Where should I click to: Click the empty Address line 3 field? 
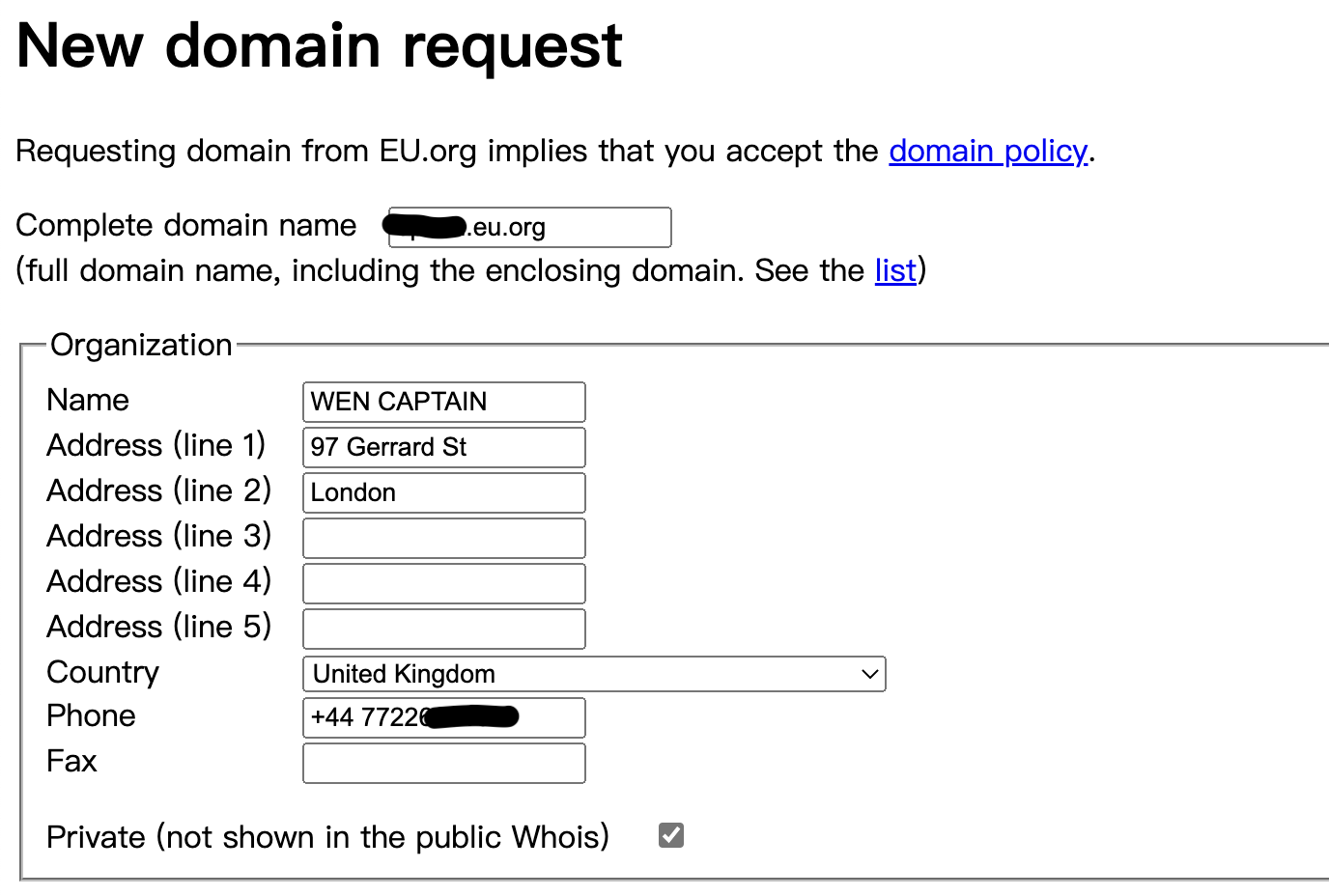click(x=443, y=538)
